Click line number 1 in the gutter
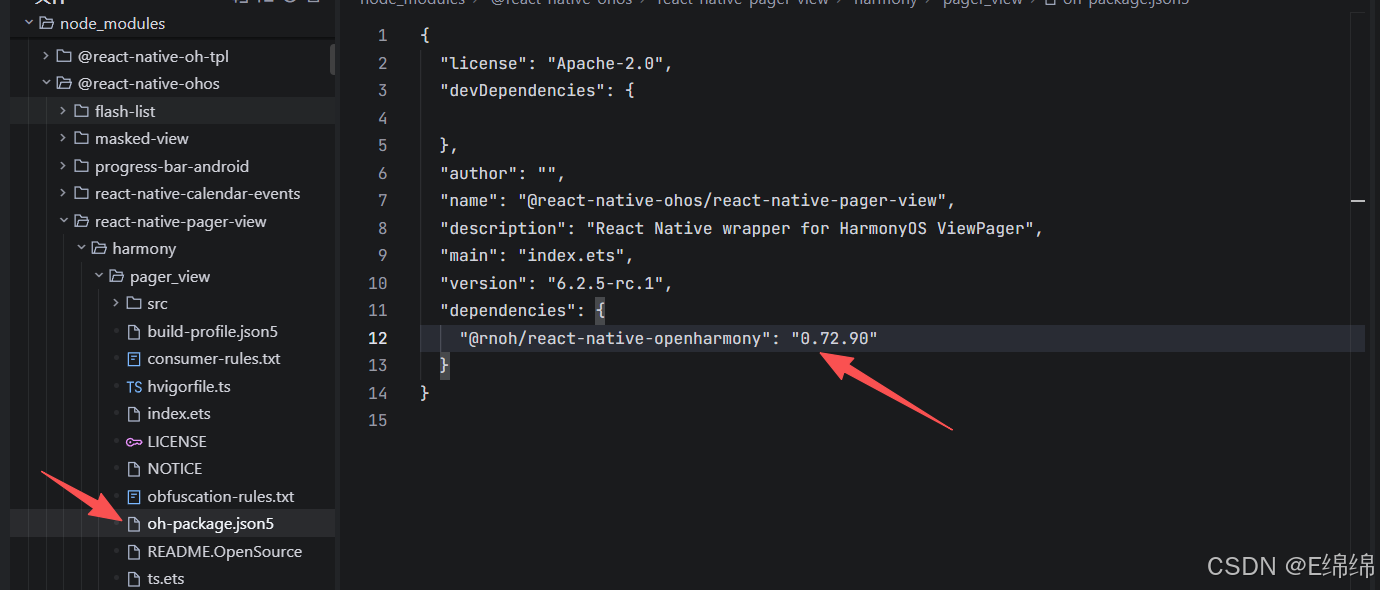 tap(382, 35)
